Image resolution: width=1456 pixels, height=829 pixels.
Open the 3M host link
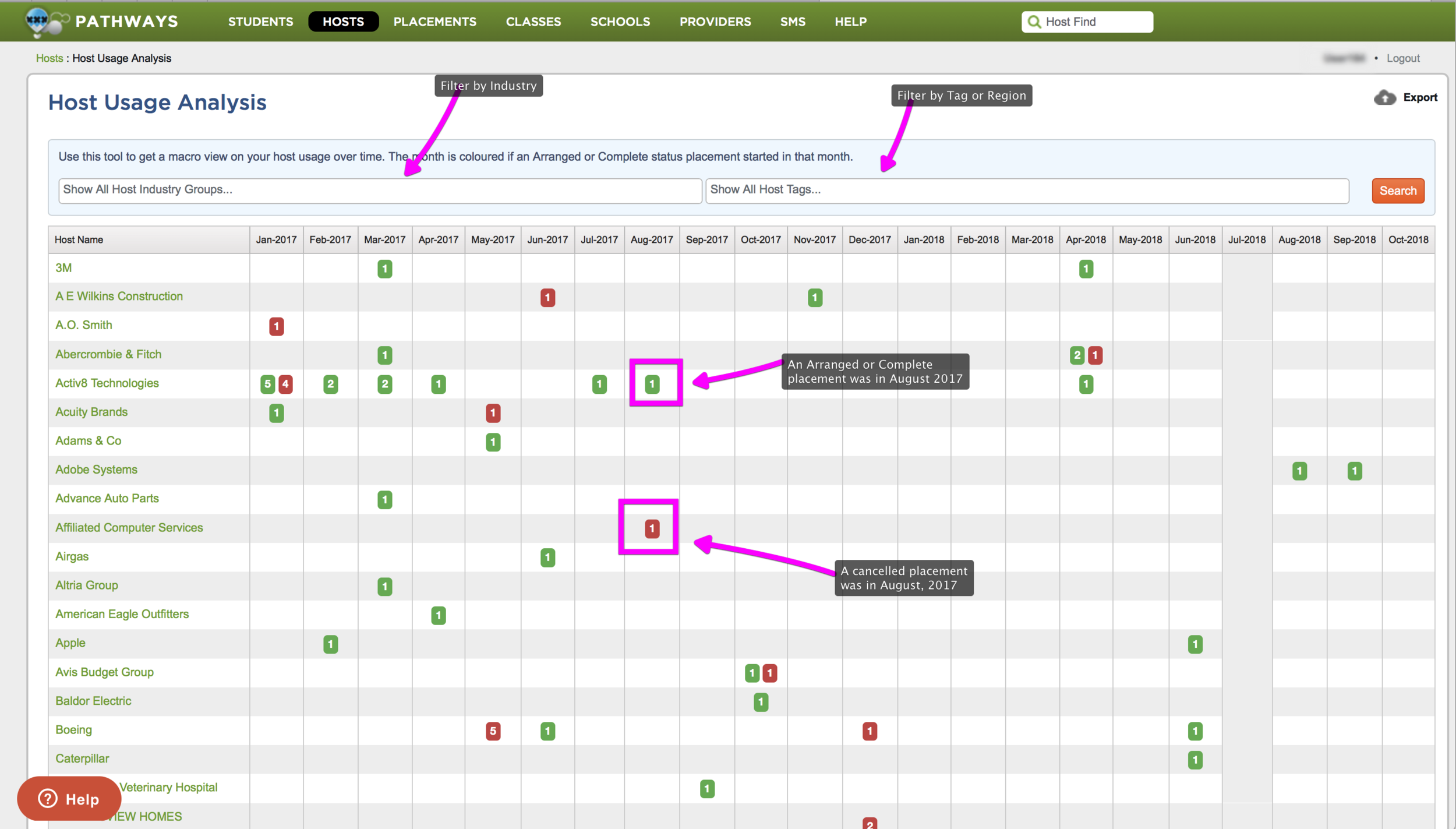coord(63,268)
